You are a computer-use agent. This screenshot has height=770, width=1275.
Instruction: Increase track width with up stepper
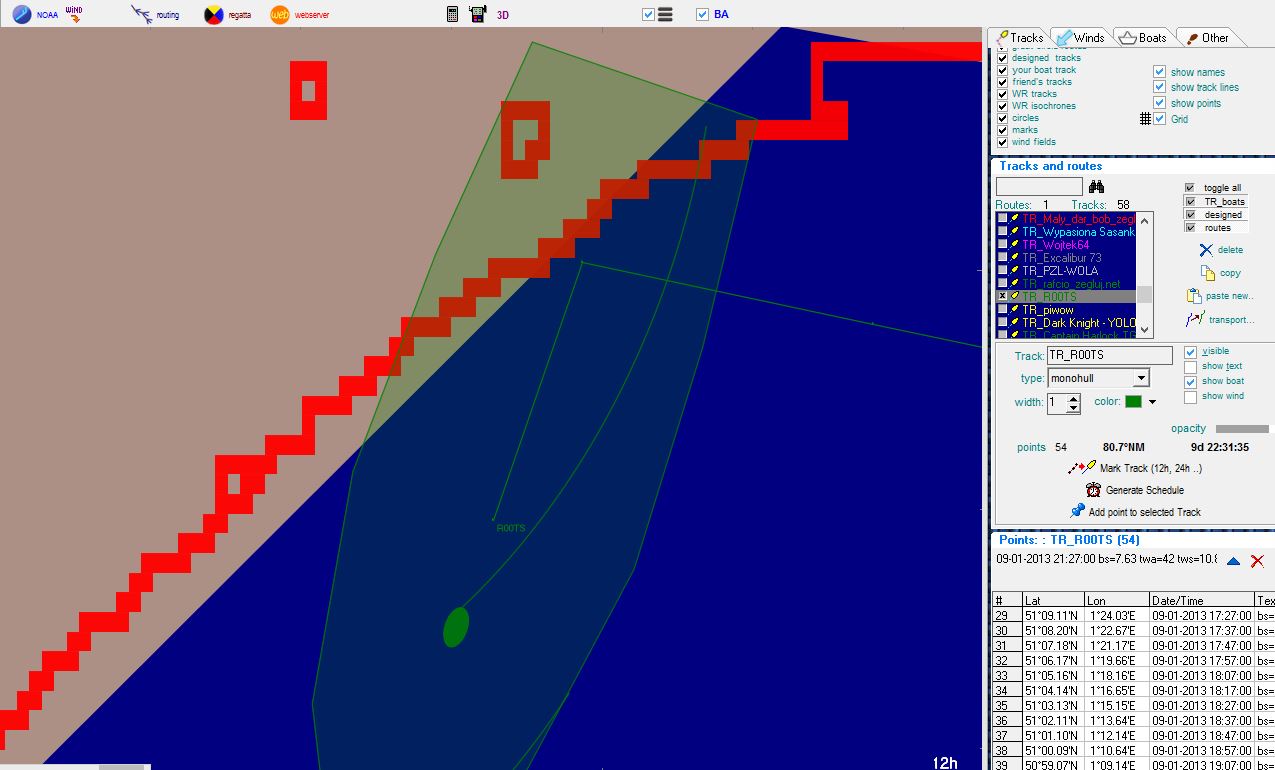[x=1073, y=398]
